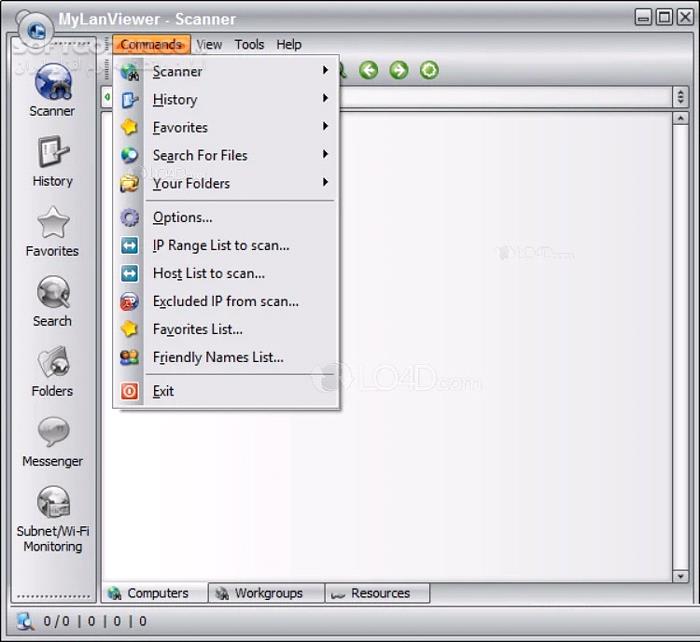Click the star icon beside Favorites submenu entry
The width and height of the screenshot is (700, 642).
coord(129,127)
